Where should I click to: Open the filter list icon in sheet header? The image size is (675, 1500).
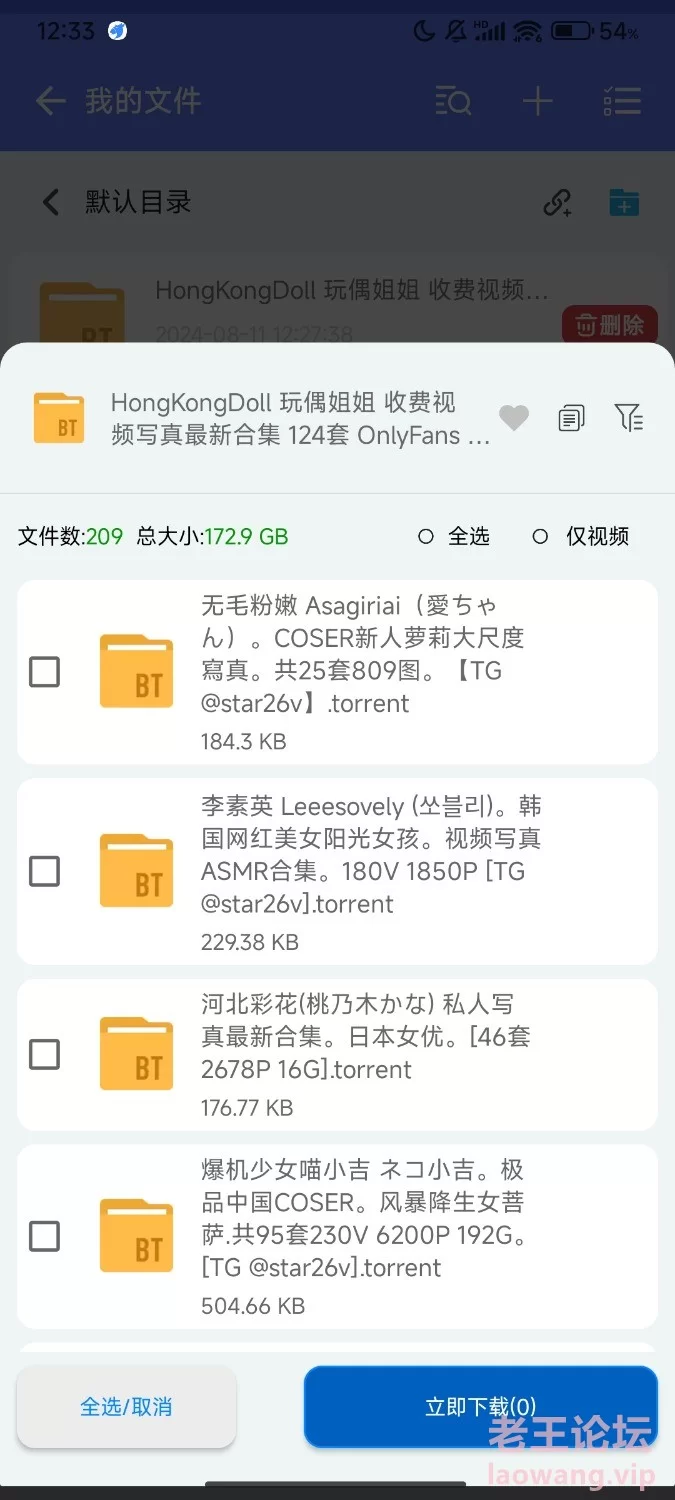click(629, 417)
